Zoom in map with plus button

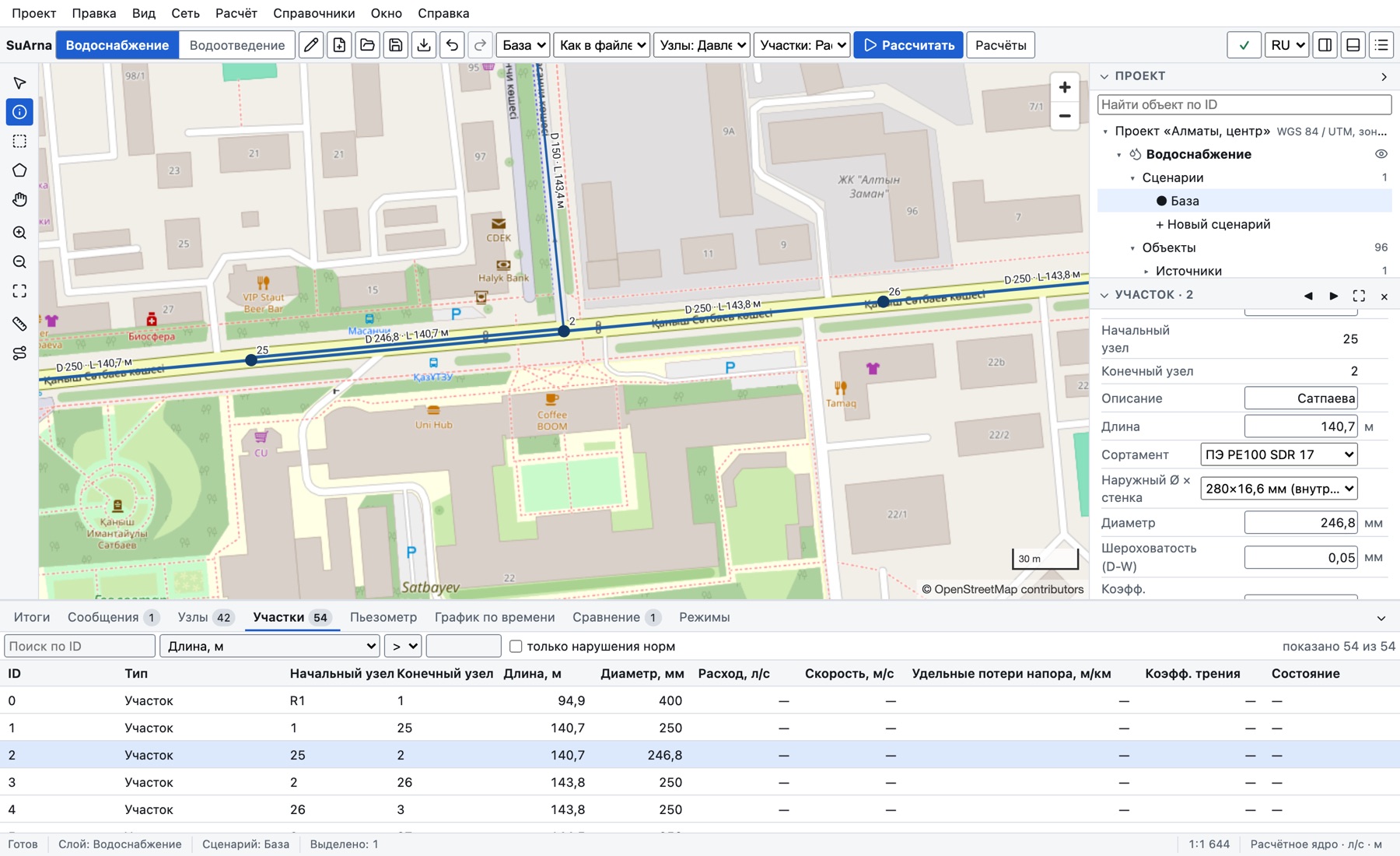(x=1065, y=87)
